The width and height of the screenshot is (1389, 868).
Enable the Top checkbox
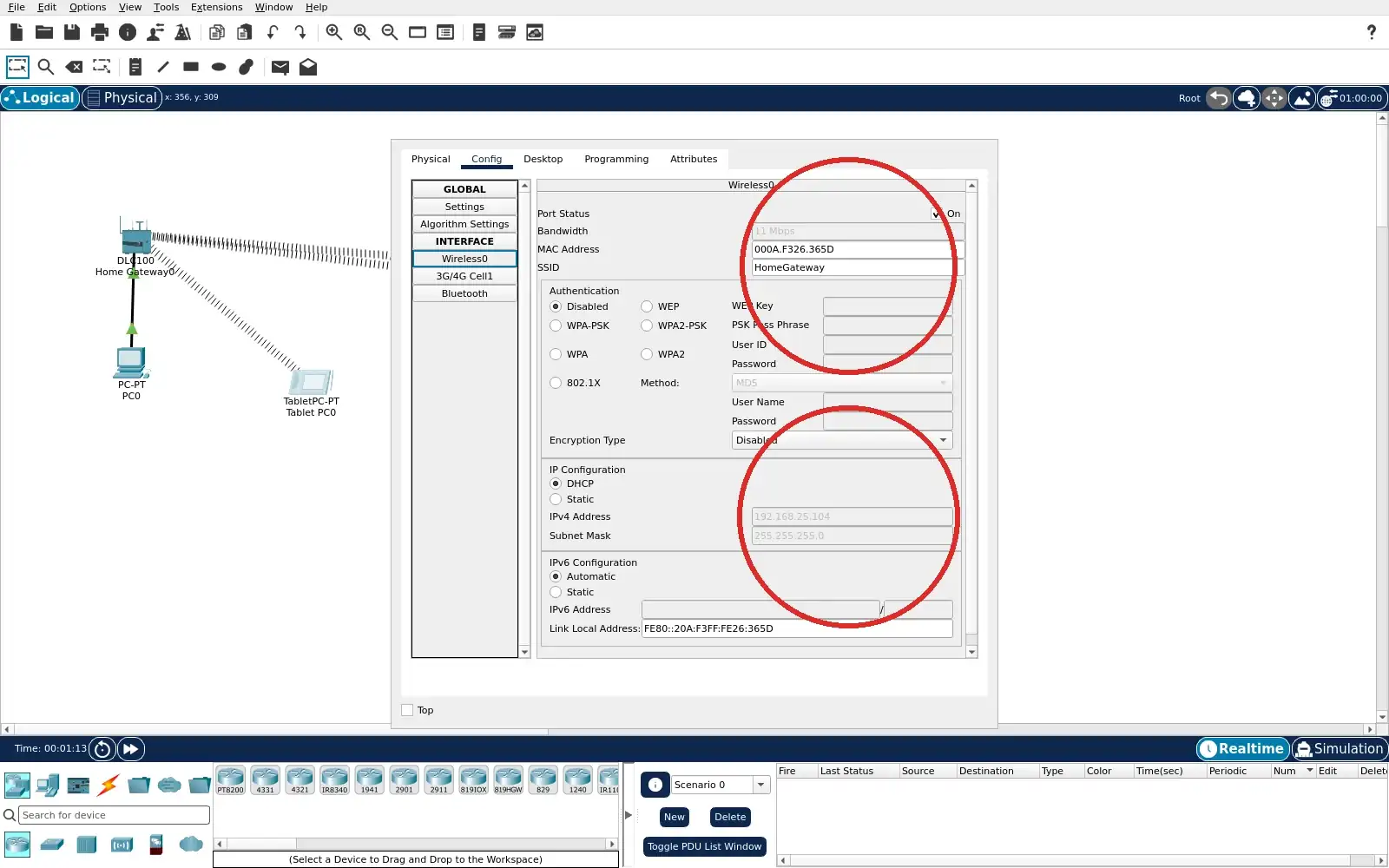click(407, 710)
